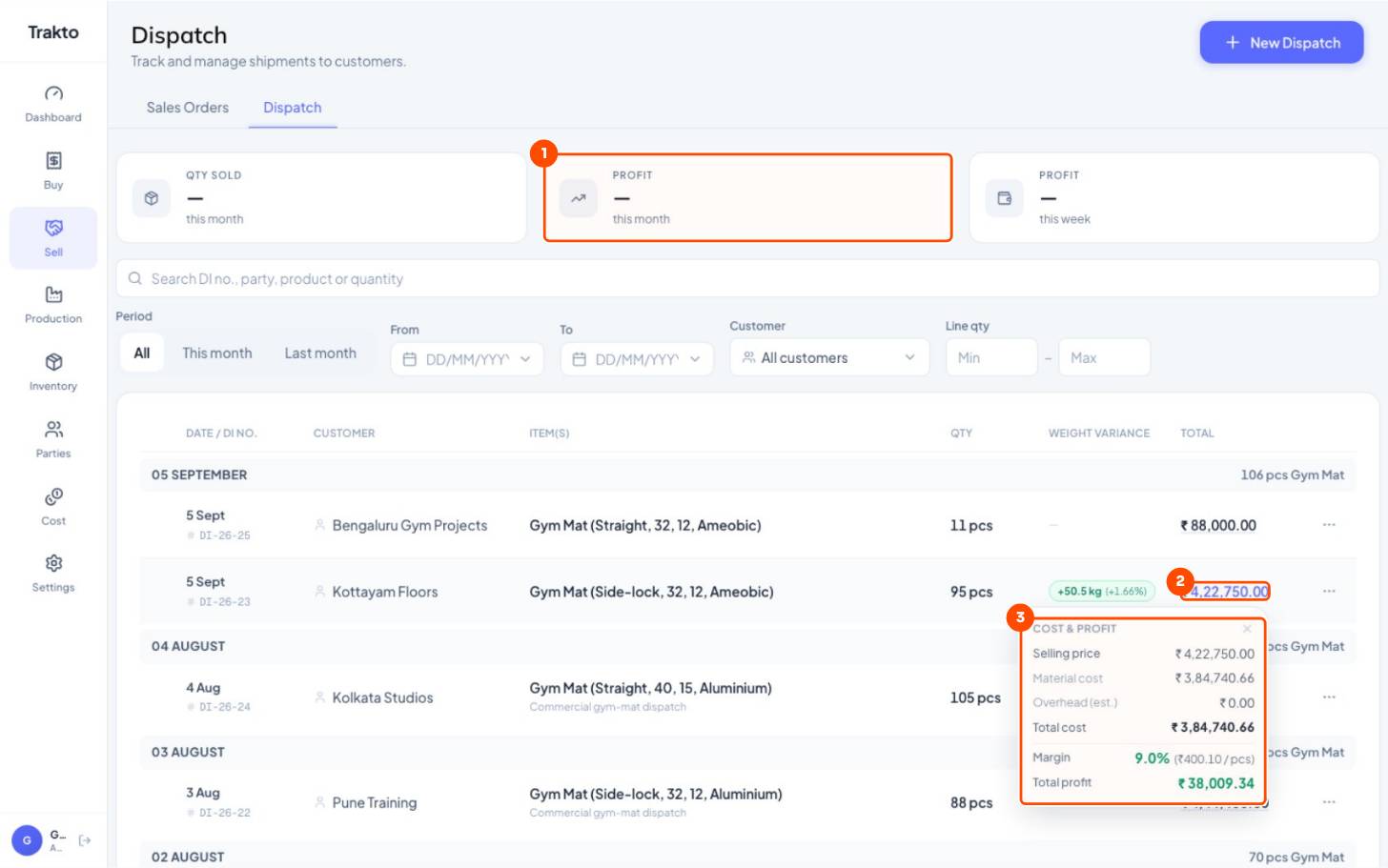Click the Profit this month trend icon
The image size is (1388, 868).
(578, 198)
